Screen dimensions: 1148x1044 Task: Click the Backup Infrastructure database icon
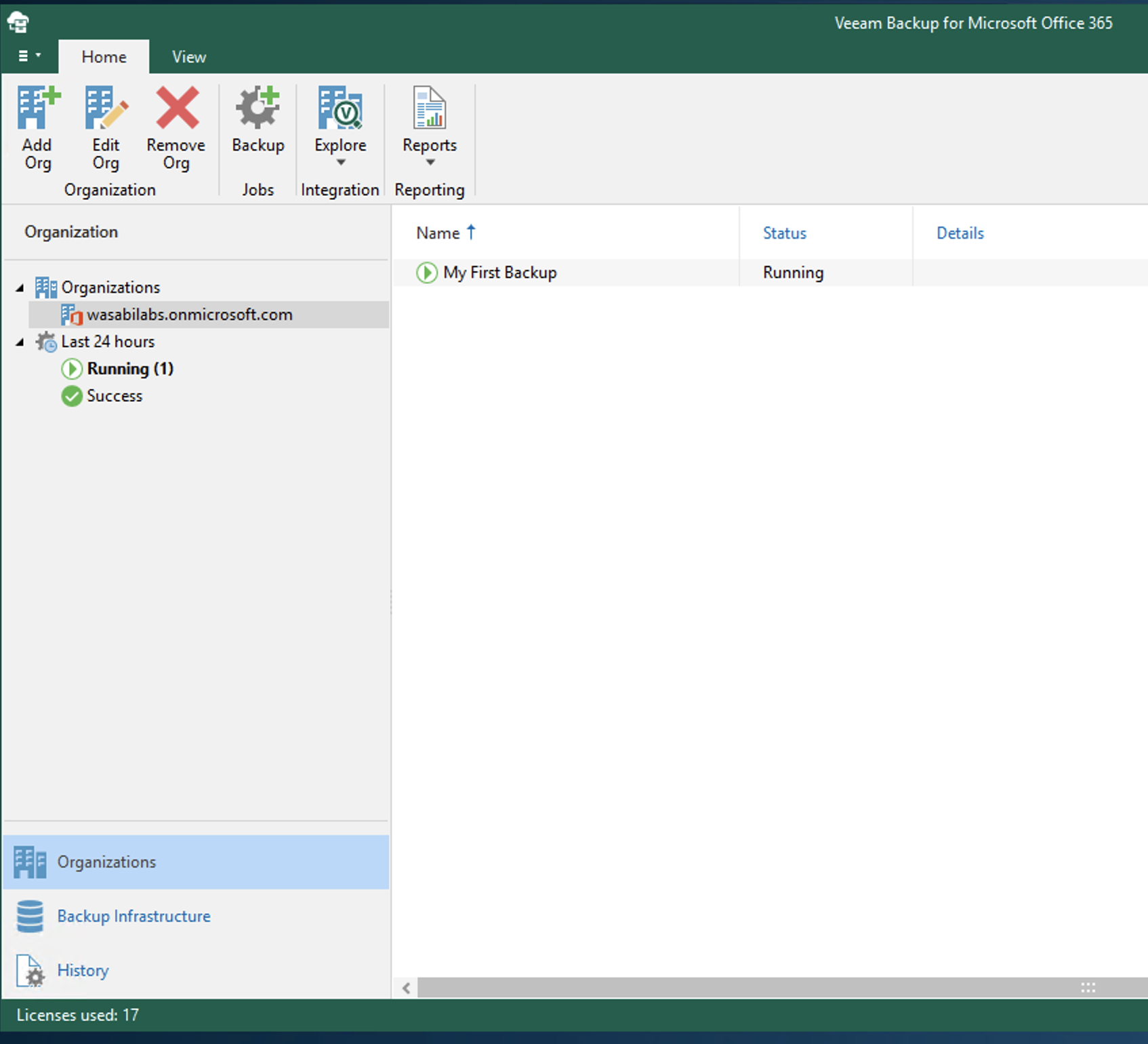coord(30,917)
